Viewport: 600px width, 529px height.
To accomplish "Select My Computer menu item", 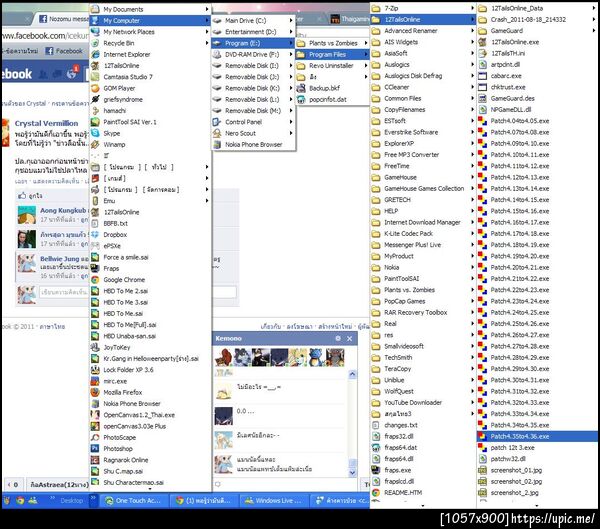I will pos(150,21).
